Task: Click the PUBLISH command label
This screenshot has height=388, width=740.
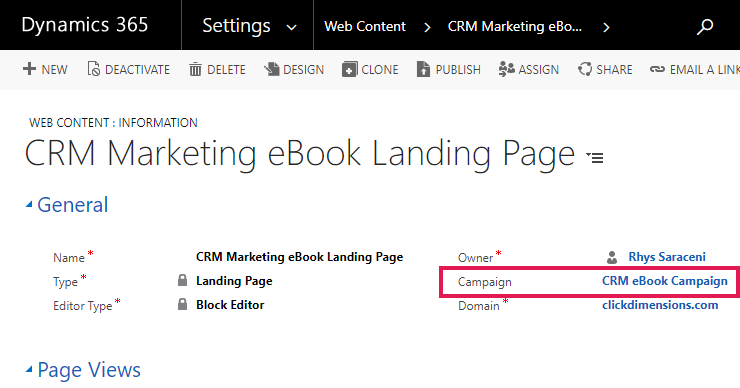Action: click(x=458, y=70)
